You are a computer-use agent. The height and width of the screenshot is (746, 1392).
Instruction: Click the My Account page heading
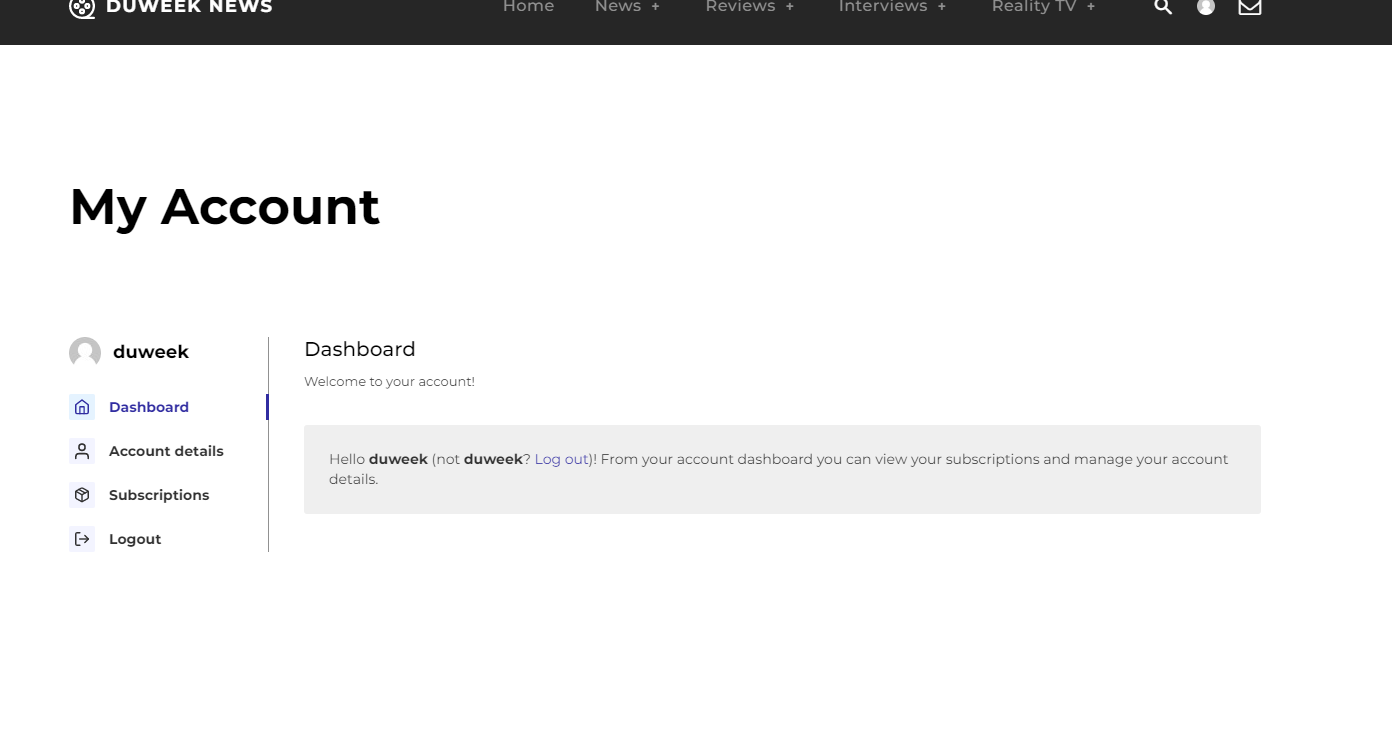tap(225, 207)
